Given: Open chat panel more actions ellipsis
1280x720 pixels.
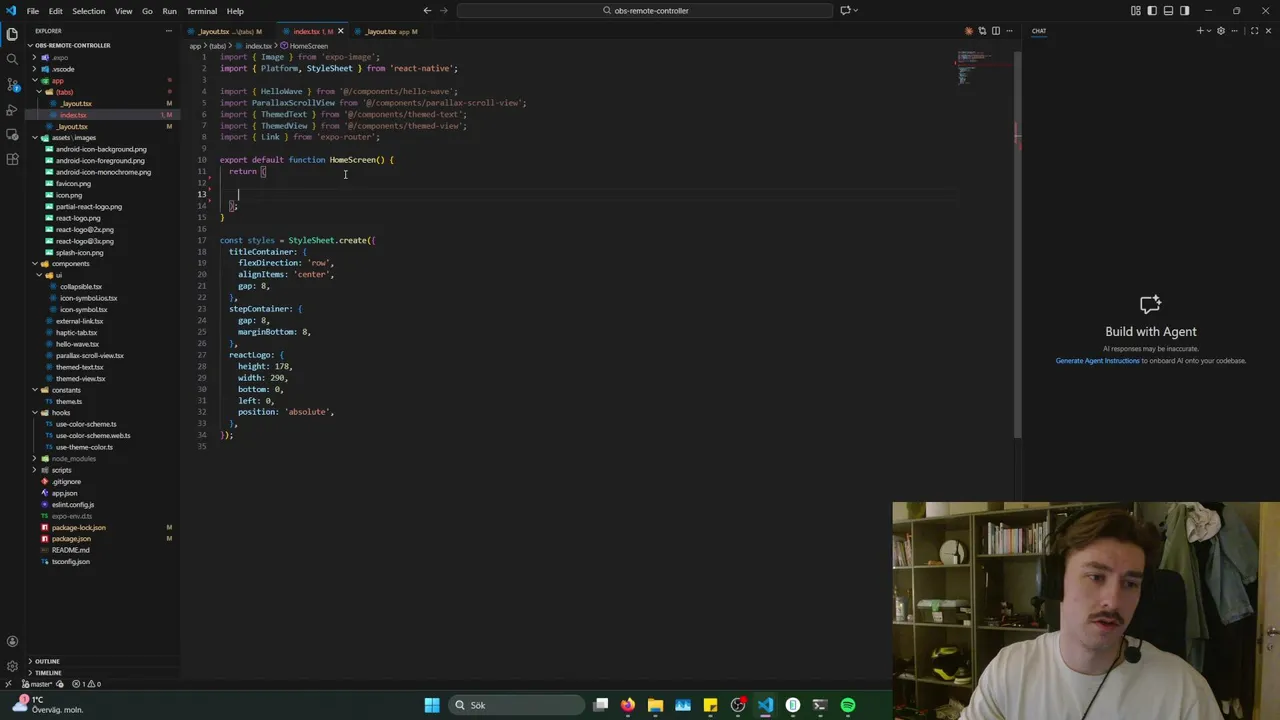Looking at the screenshot, I should tap(1237, 31).
